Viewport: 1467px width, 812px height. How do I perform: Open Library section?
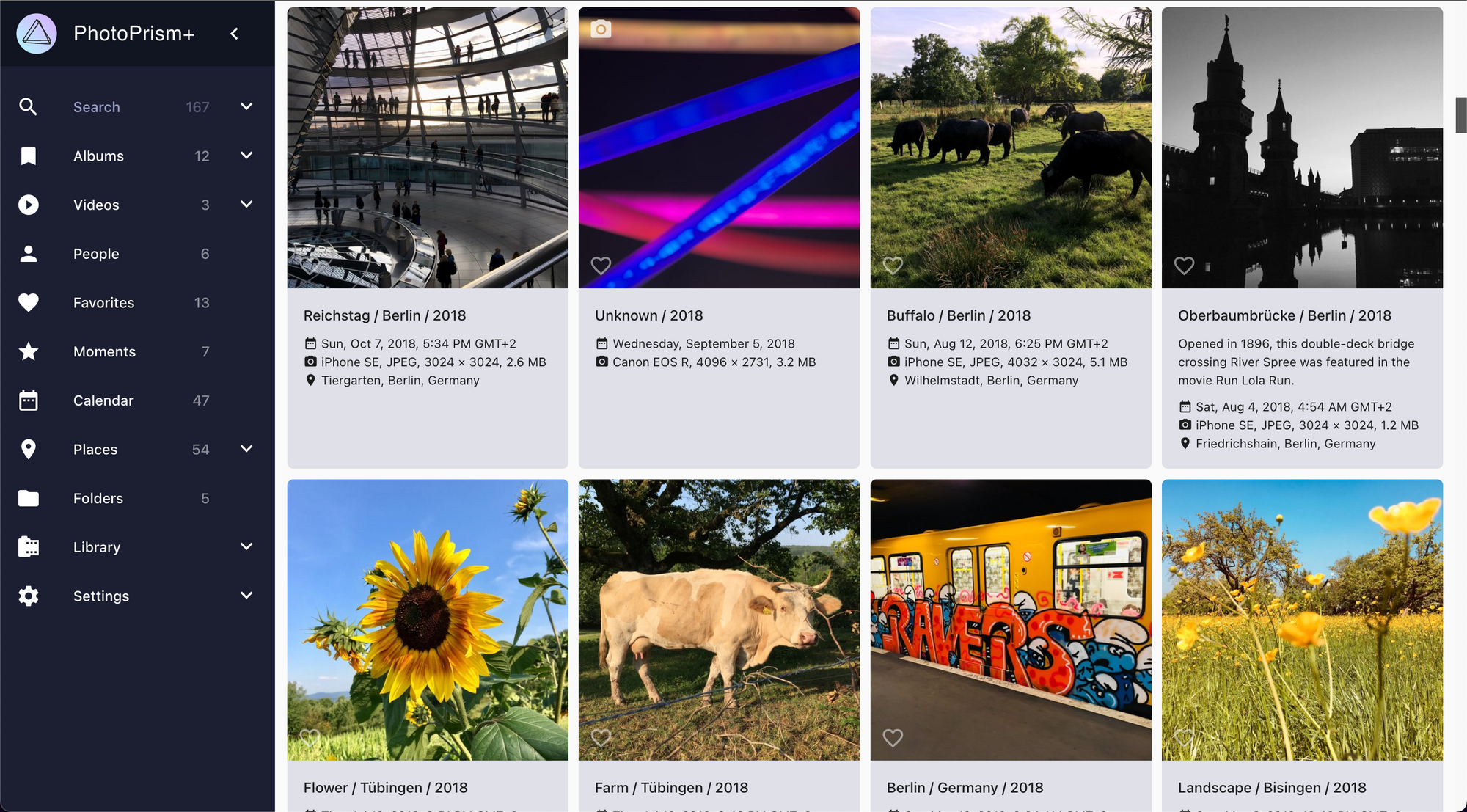(97, 546)
